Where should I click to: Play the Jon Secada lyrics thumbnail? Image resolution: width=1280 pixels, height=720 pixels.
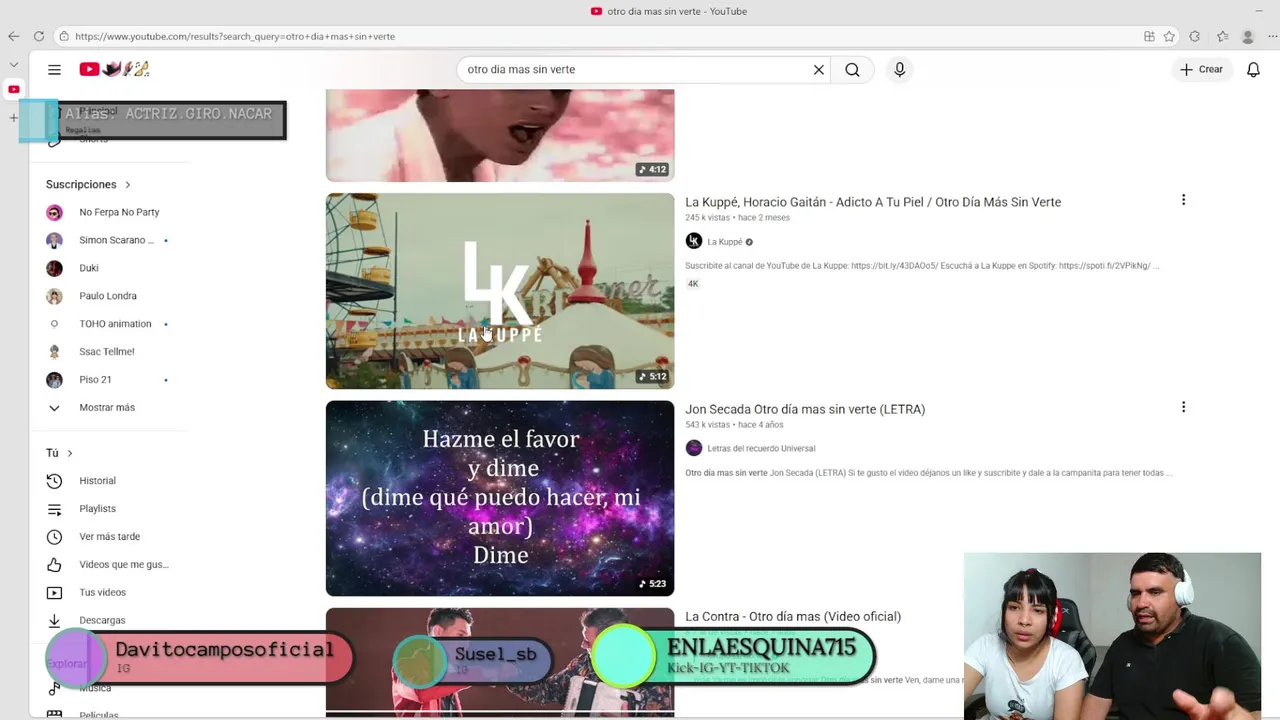(500, 498)
